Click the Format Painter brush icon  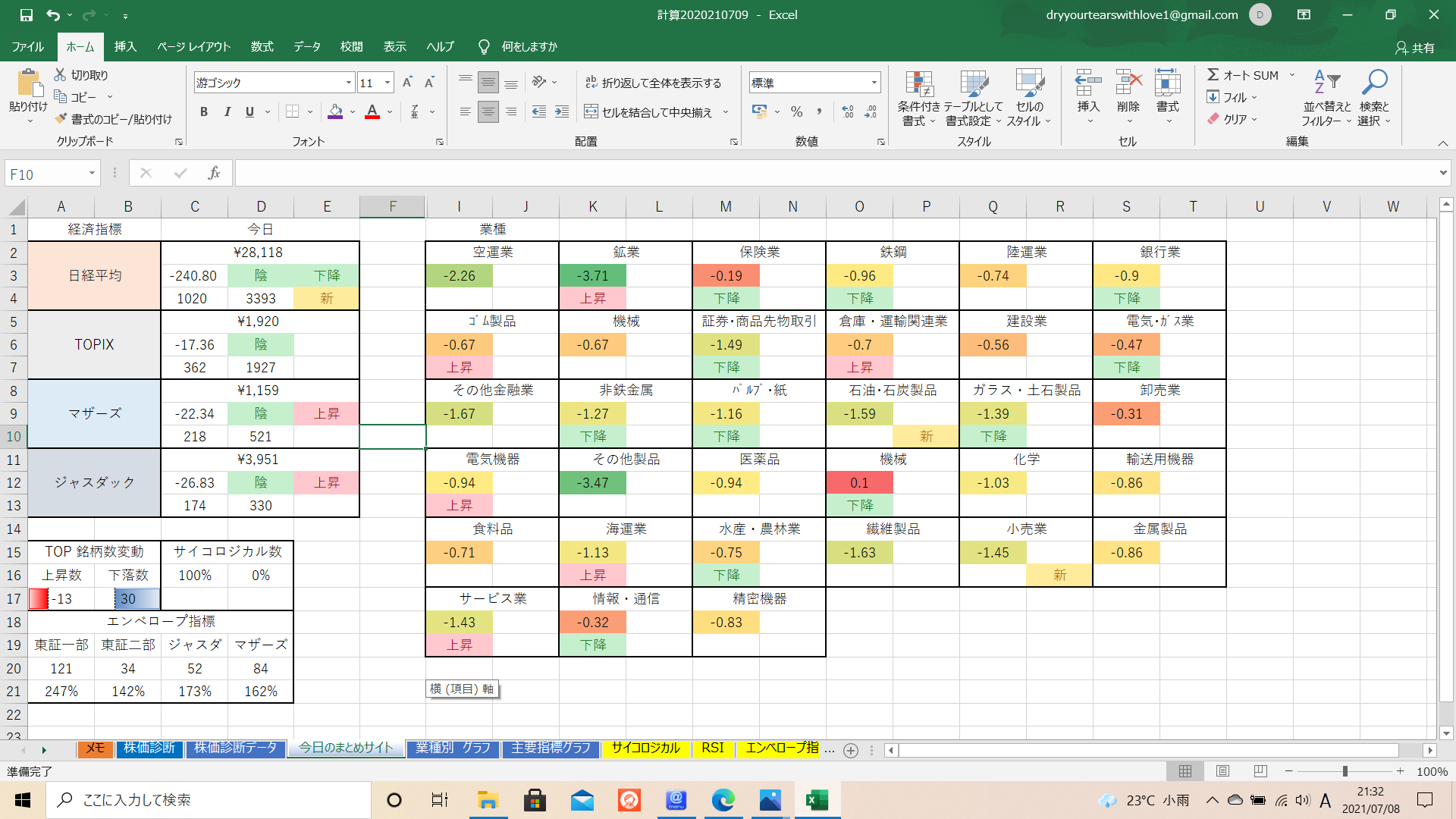coord(61,119)
